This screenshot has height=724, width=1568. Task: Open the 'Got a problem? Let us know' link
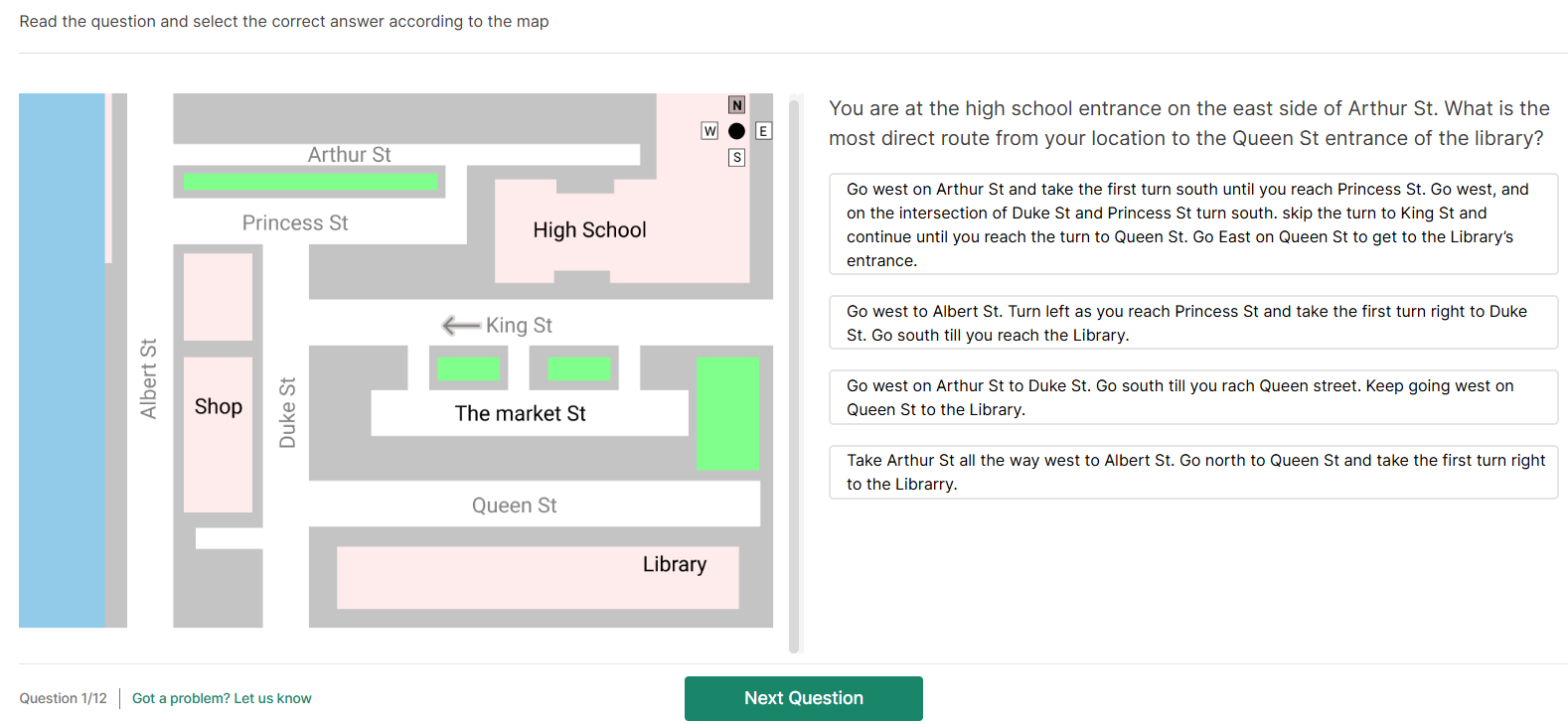(222, 698)
